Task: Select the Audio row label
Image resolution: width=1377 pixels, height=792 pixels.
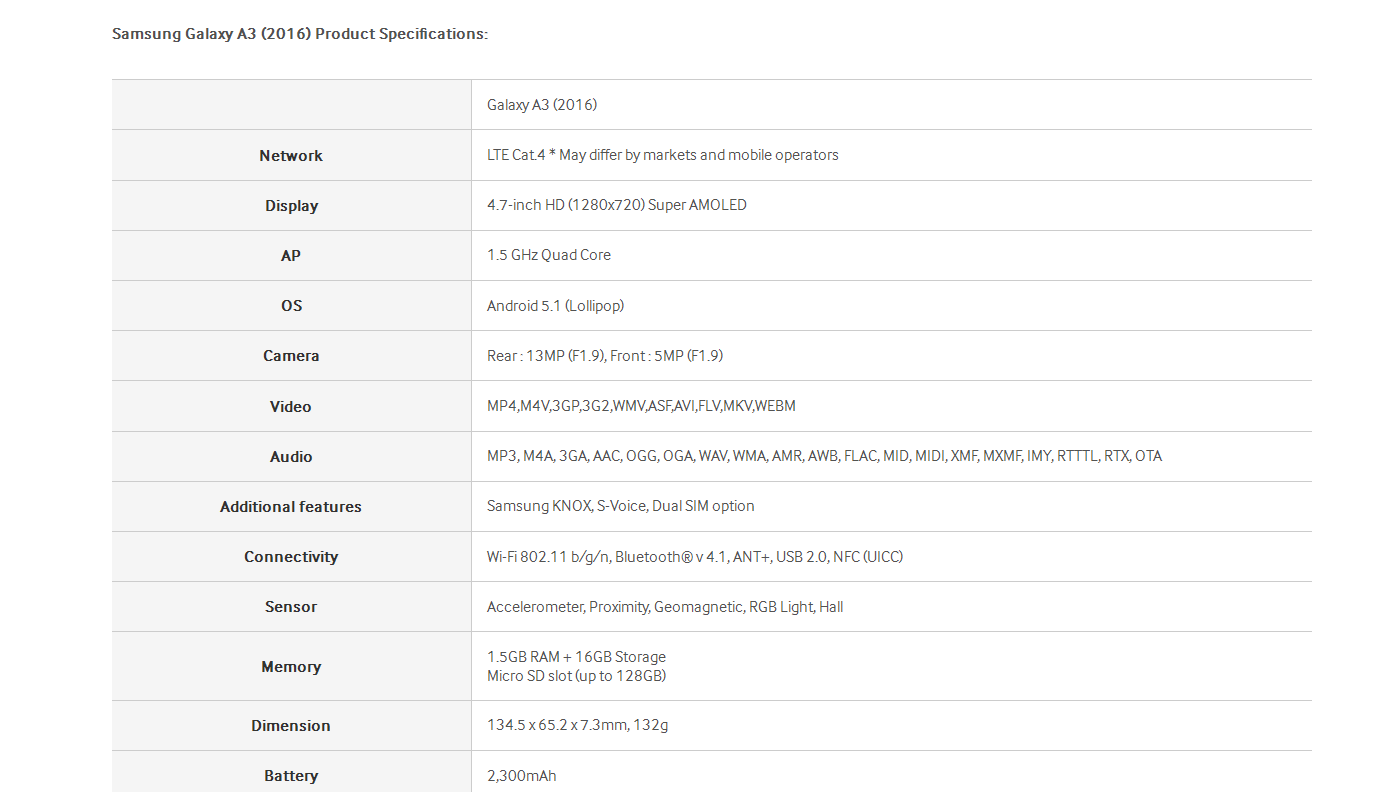Action: click(291, 457)
